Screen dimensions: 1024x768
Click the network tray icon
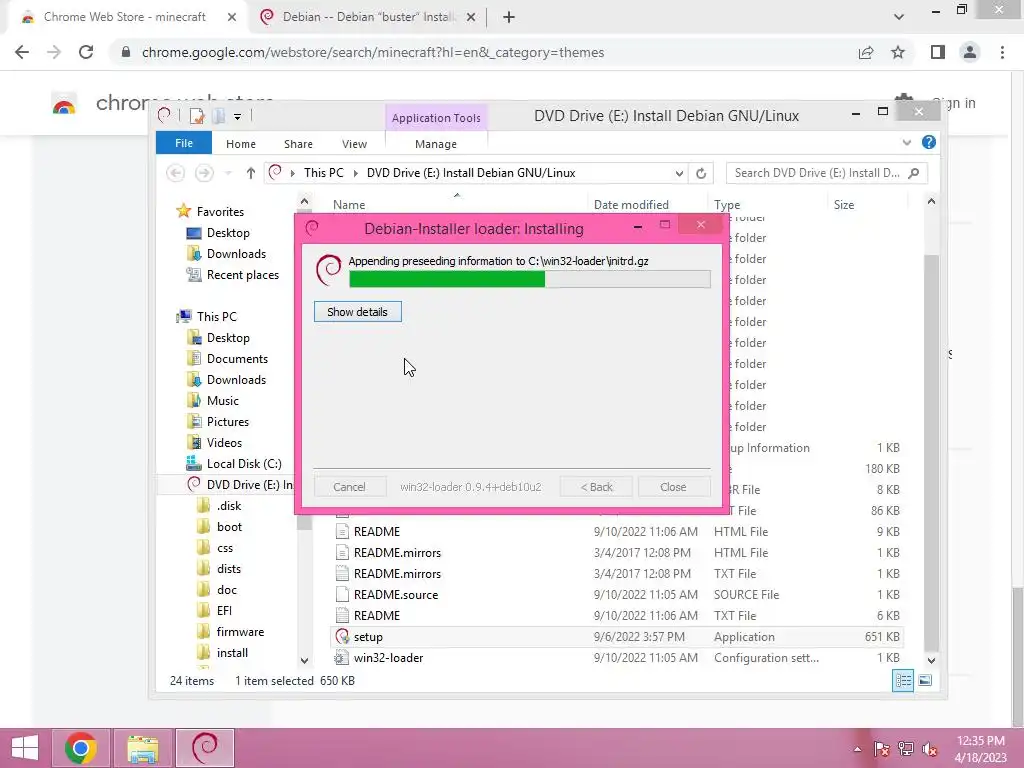pyautogui.click(x=906, y=749)
